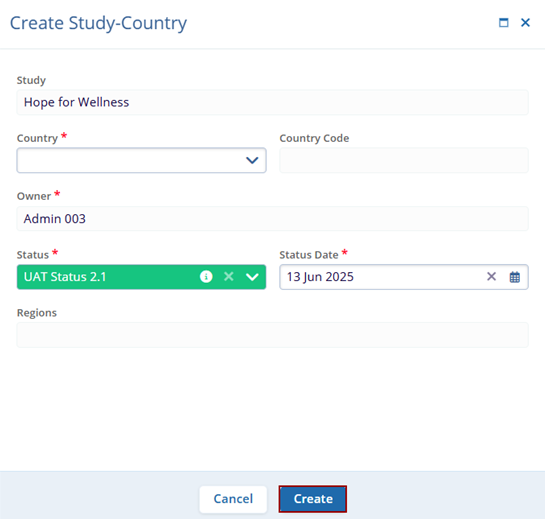Close the Create Study-Country dialog
545x519 pixels.
(x=525, y=23)
